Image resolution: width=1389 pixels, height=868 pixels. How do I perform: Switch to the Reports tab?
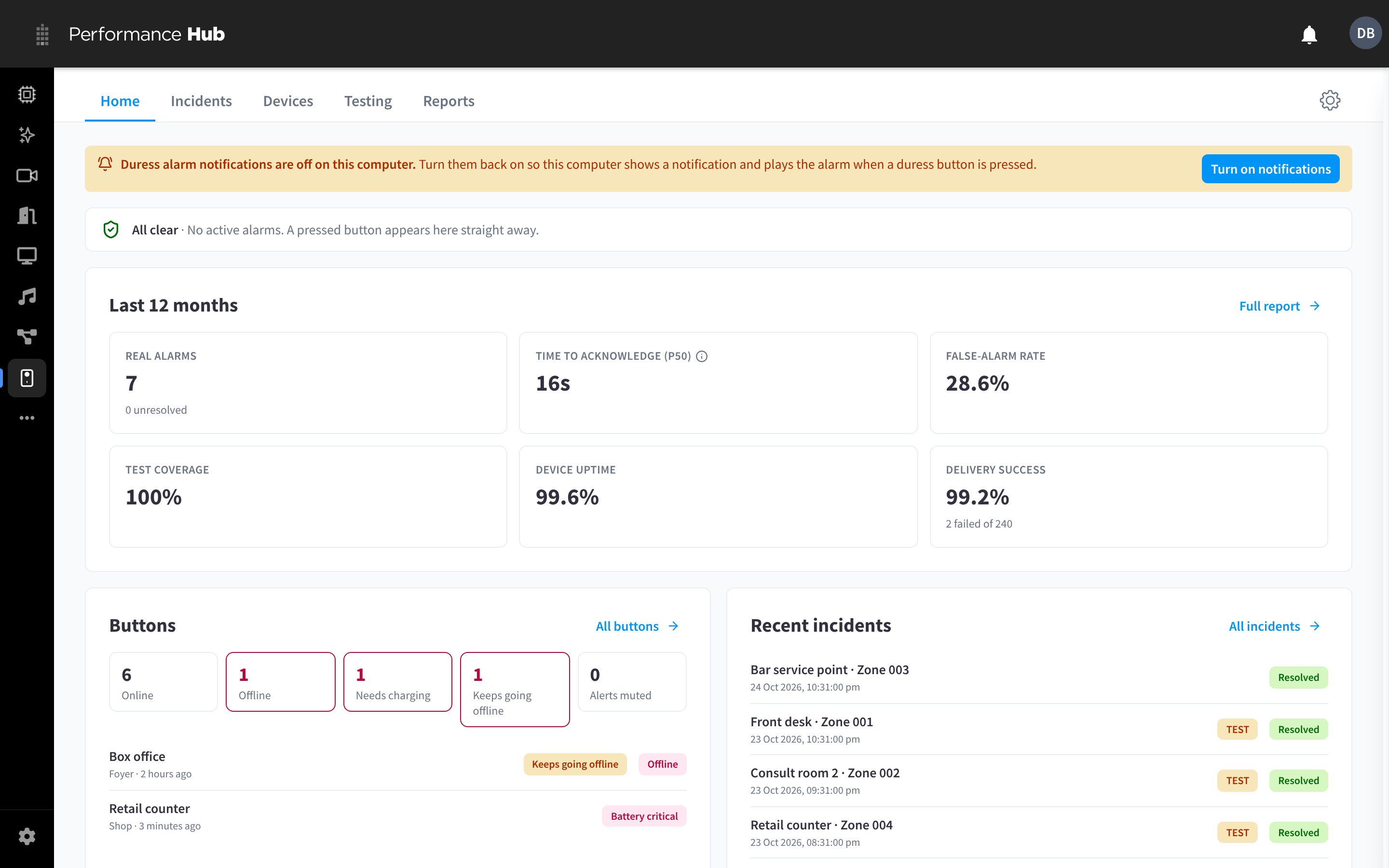448,101
